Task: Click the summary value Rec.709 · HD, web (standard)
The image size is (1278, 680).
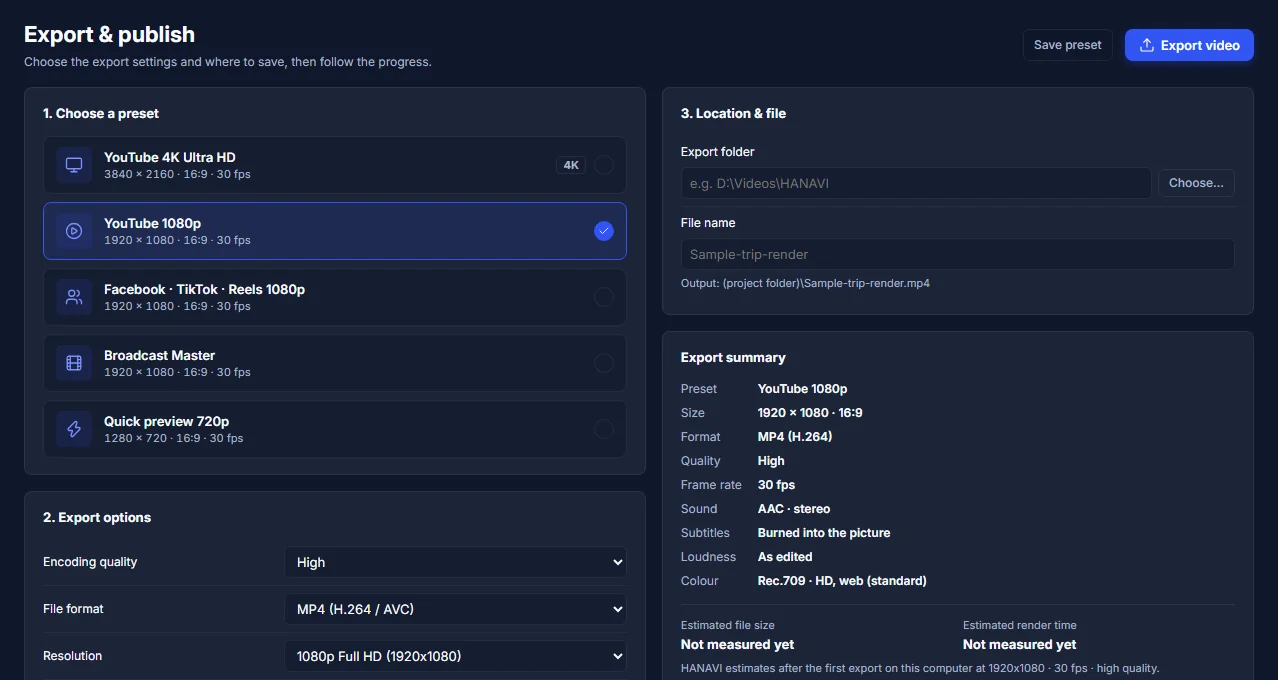Action: [x=842, y=581]
